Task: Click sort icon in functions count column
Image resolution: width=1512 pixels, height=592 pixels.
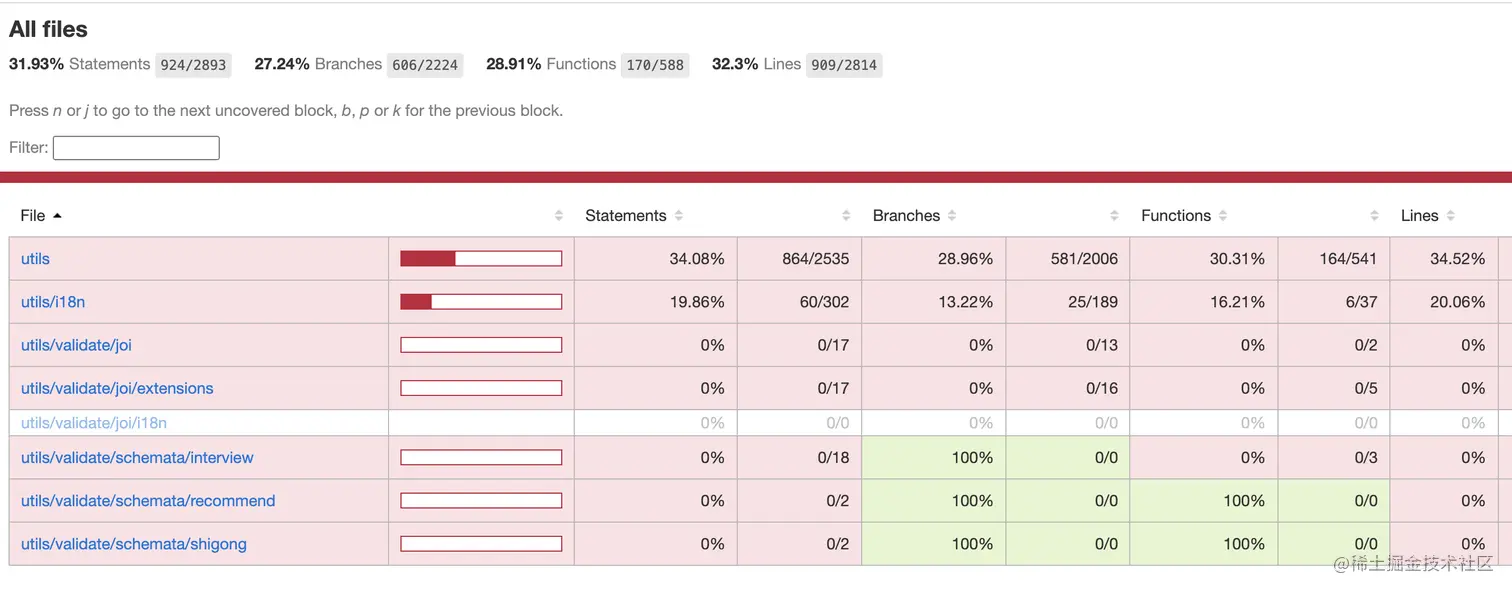Action: 1375,216
